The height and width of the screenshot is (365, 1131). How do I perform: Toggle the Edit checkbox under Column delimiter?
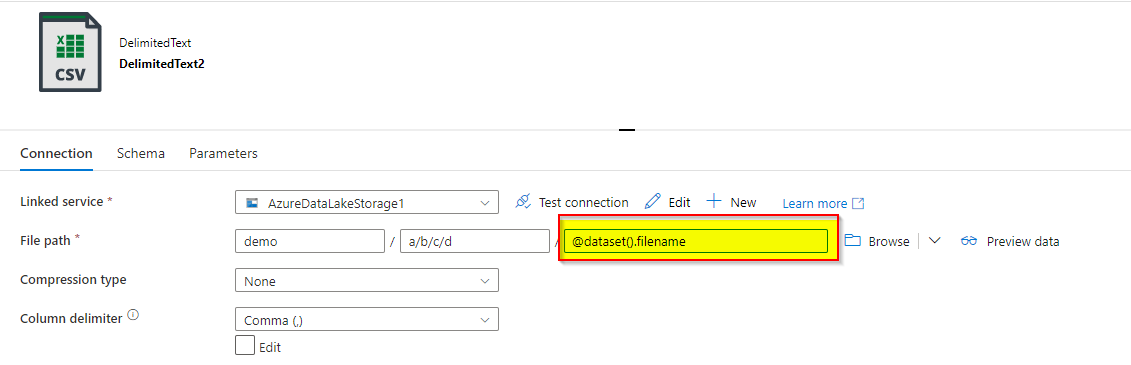245,346
